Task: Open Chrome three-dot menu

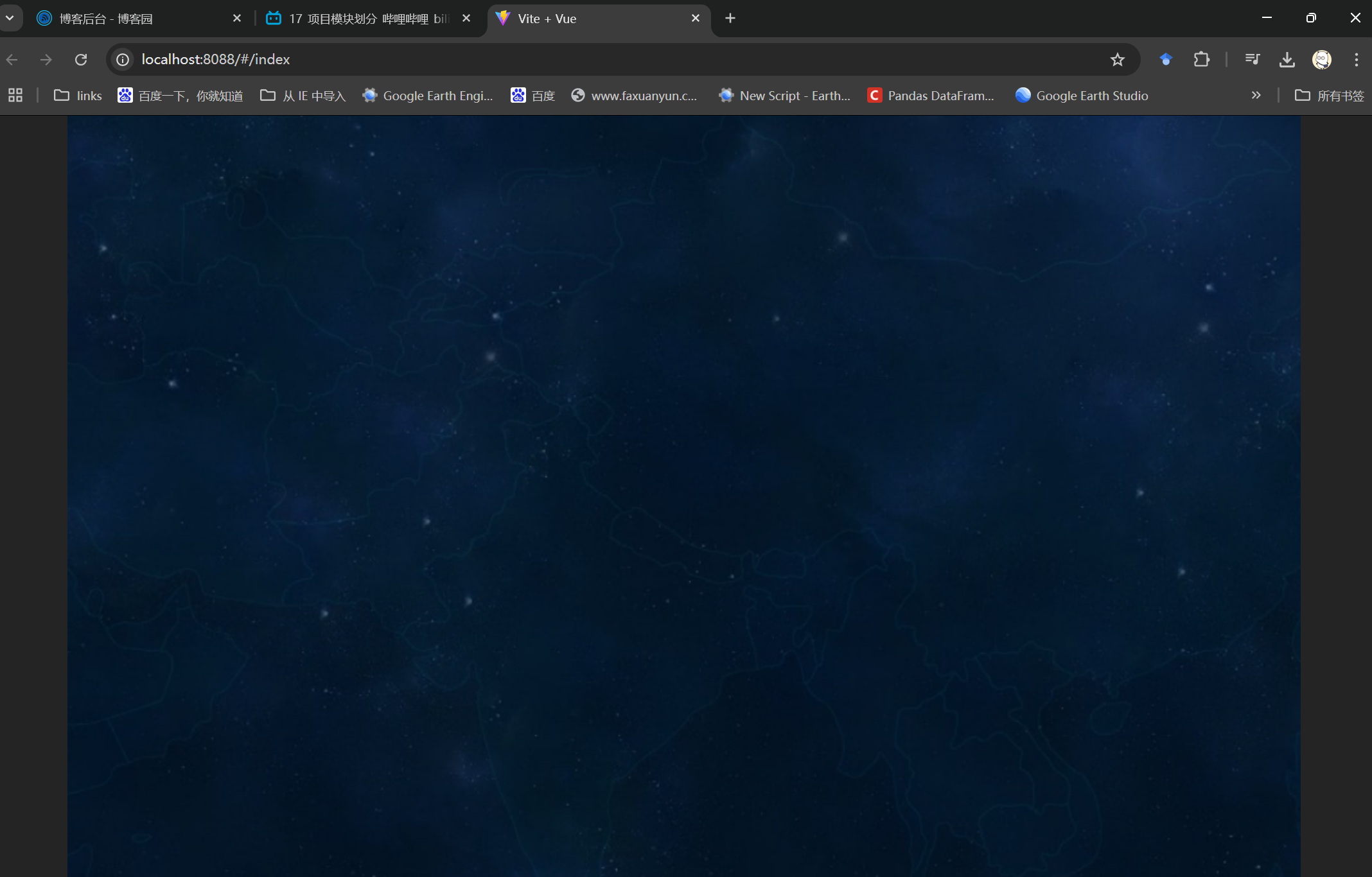Action: point(1356,60)
